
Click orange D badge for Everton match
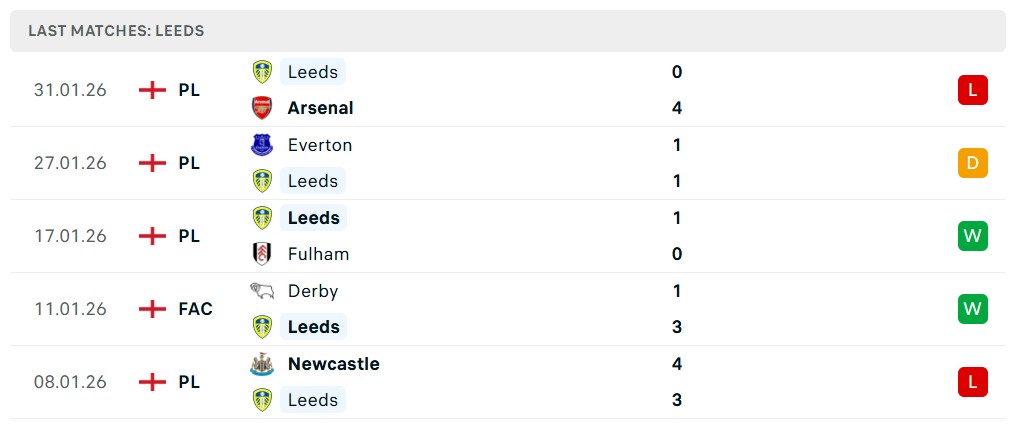(x=972, y=163)
